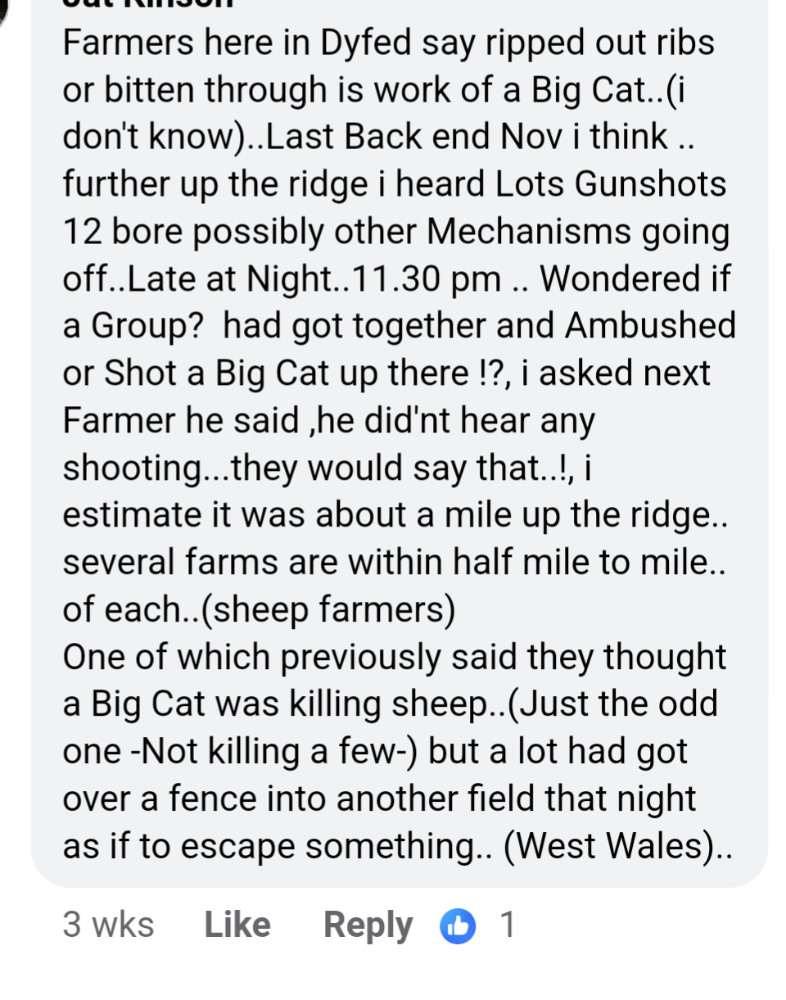Open the commenter's name above the comment

click(x=148, y=4)
